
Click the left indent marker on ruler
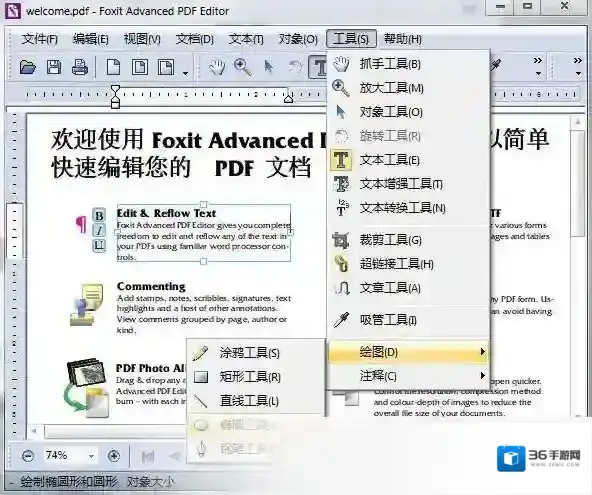click(x=116, y=97)
